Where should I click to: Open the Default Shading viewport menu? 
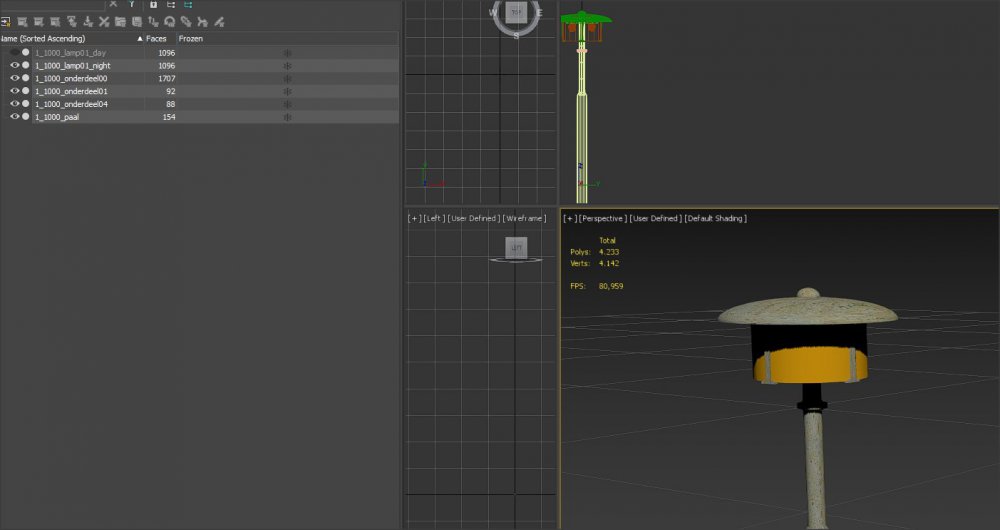click(x=715, y=218)
